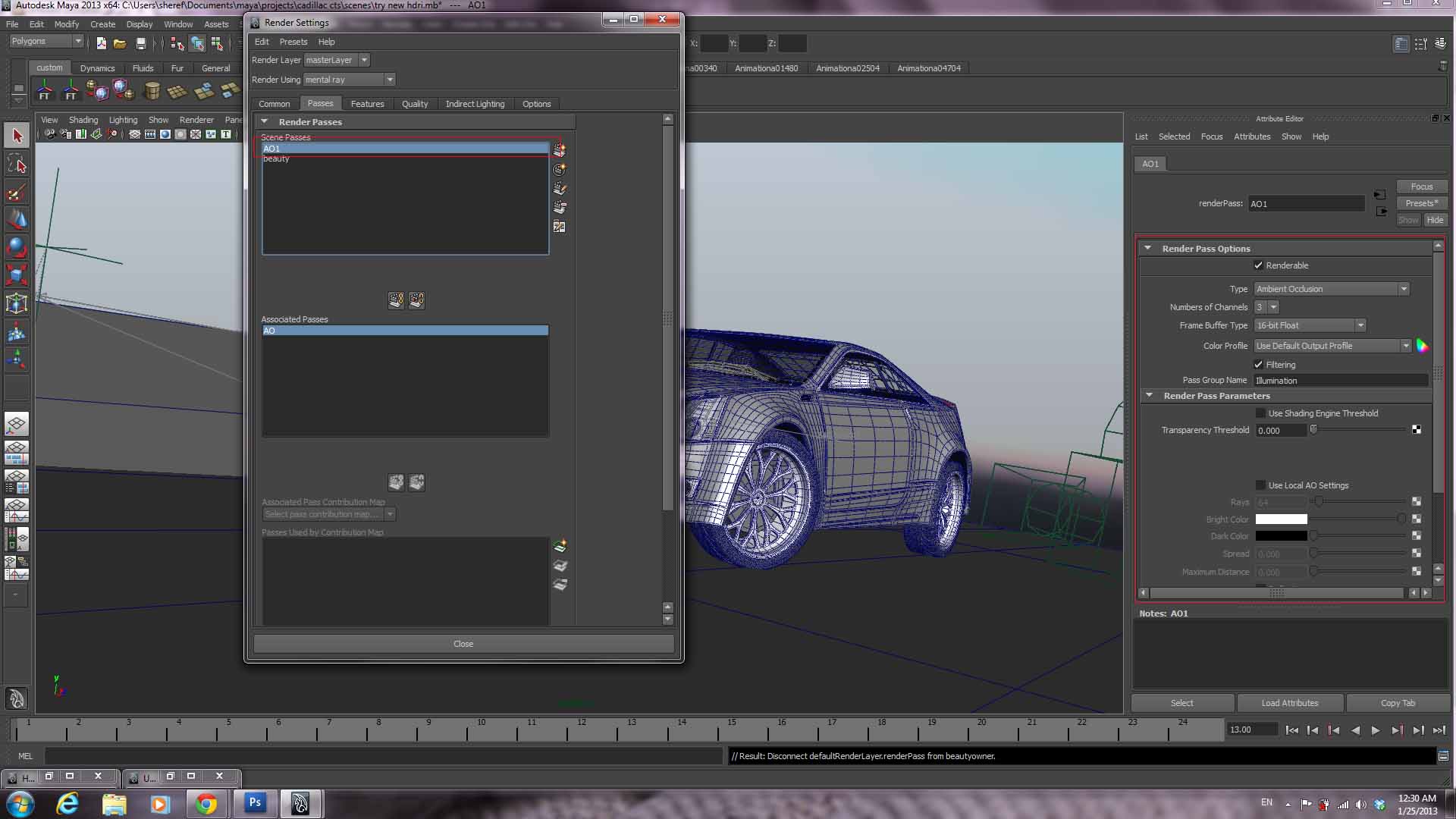Open the Render Using mental ray dropdown

[x=349, y=80]
